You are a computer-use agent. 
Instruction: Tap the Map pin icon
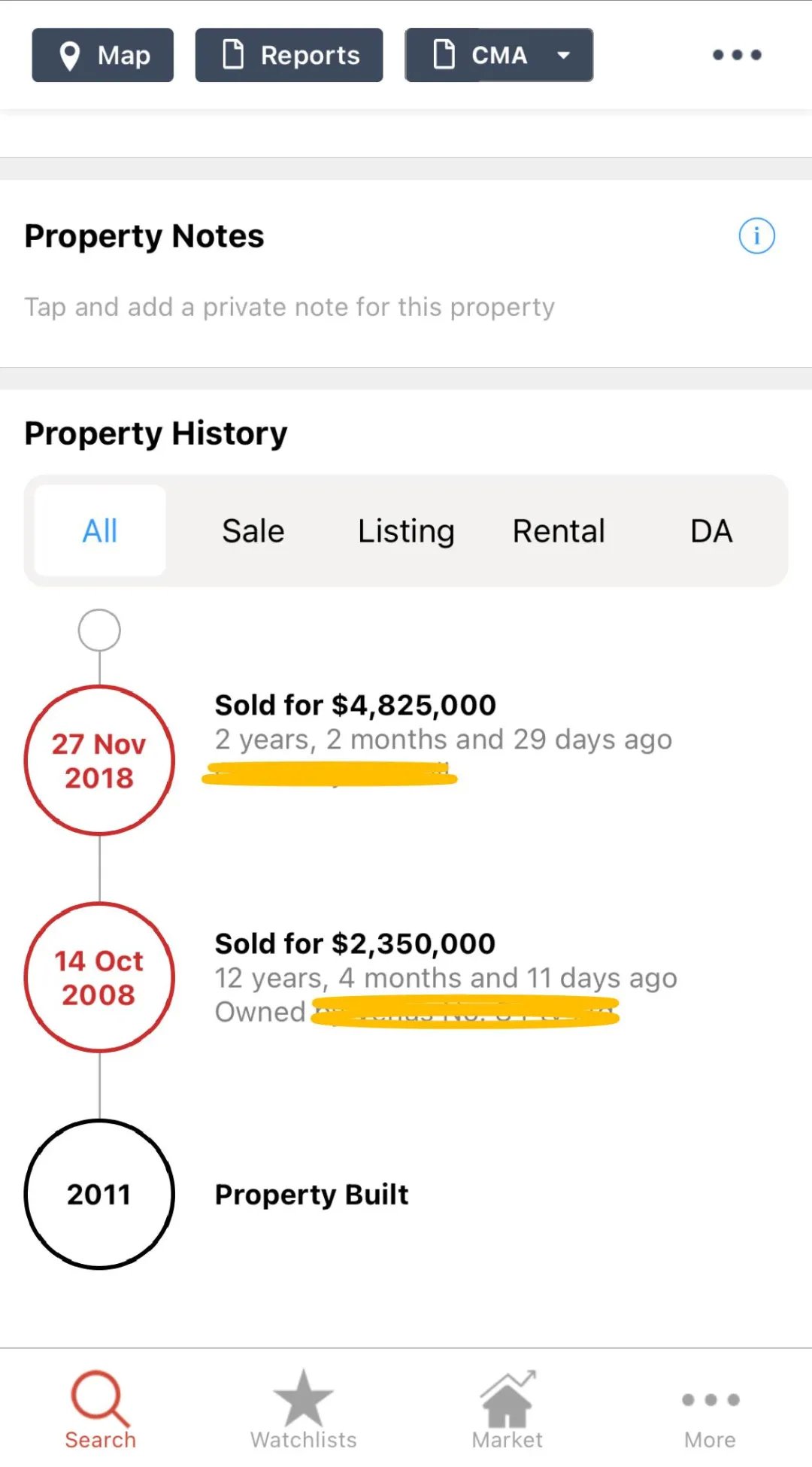[x=70, y=56]
